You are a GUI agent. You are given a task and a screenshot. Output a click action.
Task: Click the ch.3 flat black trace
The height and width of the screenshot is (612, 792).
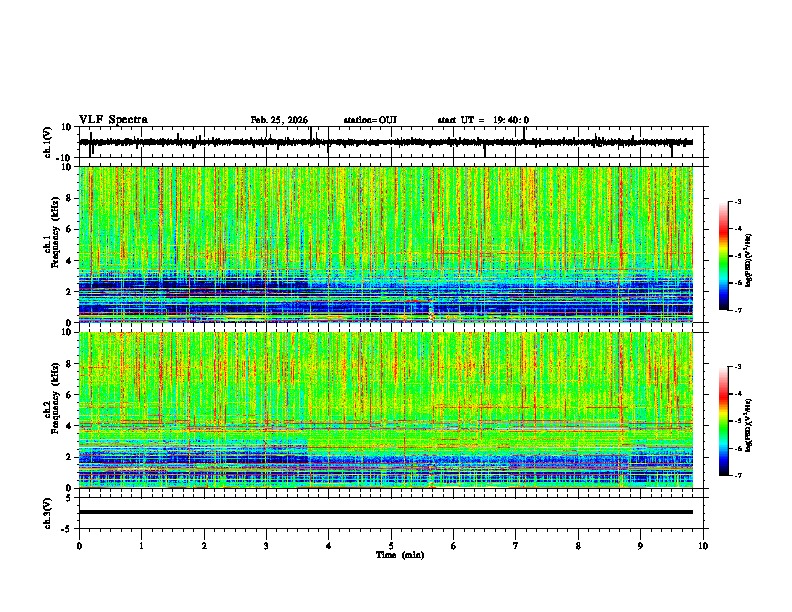point(386,512)
